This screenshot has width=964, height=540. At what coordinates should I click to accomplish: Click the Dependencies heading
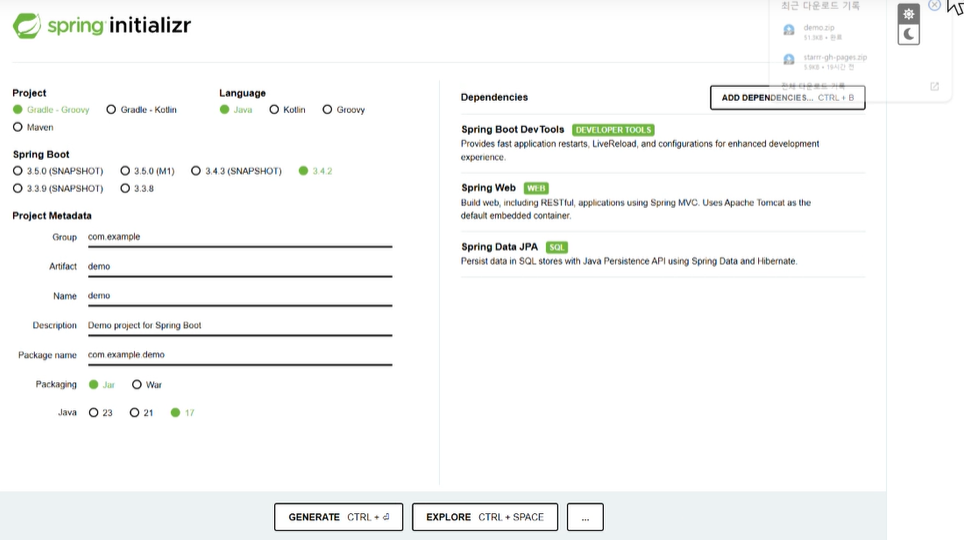click(494, 97)
